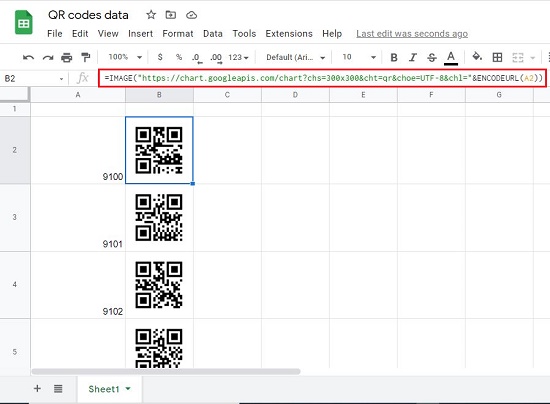Open the font size 10 dropdown

point(359,57)
